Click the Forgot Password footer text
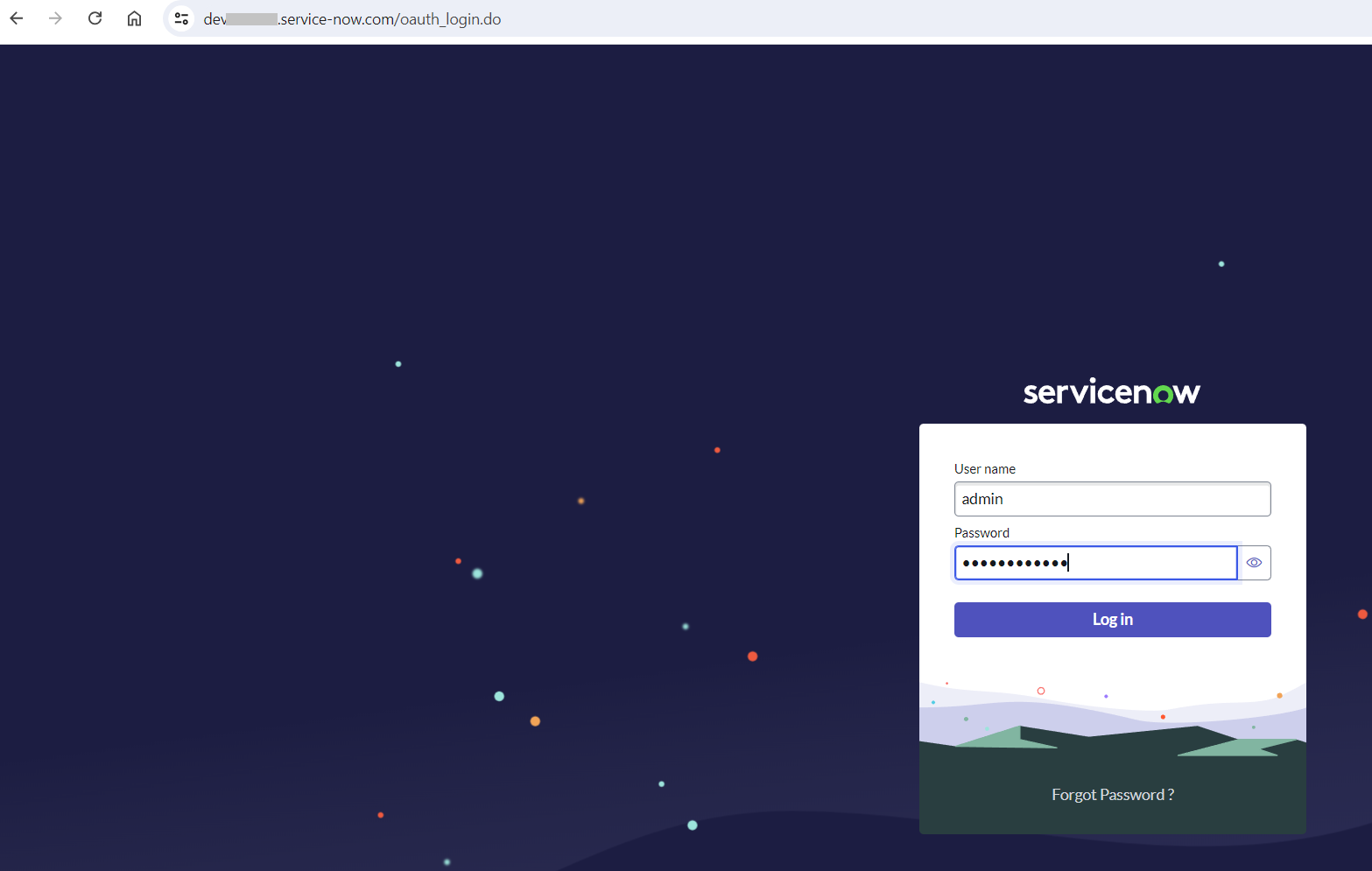This screenshot has width=1372, height=871. [x=1112, y=794]
